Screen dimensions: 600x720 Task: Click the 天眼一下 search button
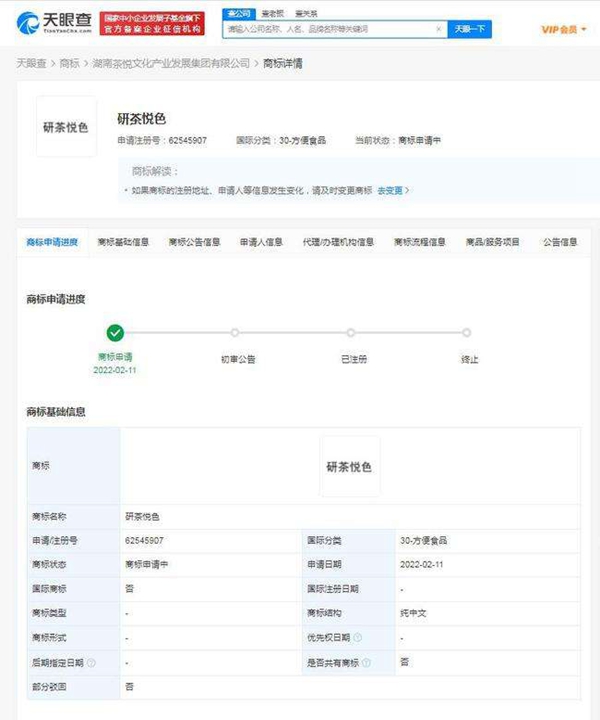click(470, 29)
